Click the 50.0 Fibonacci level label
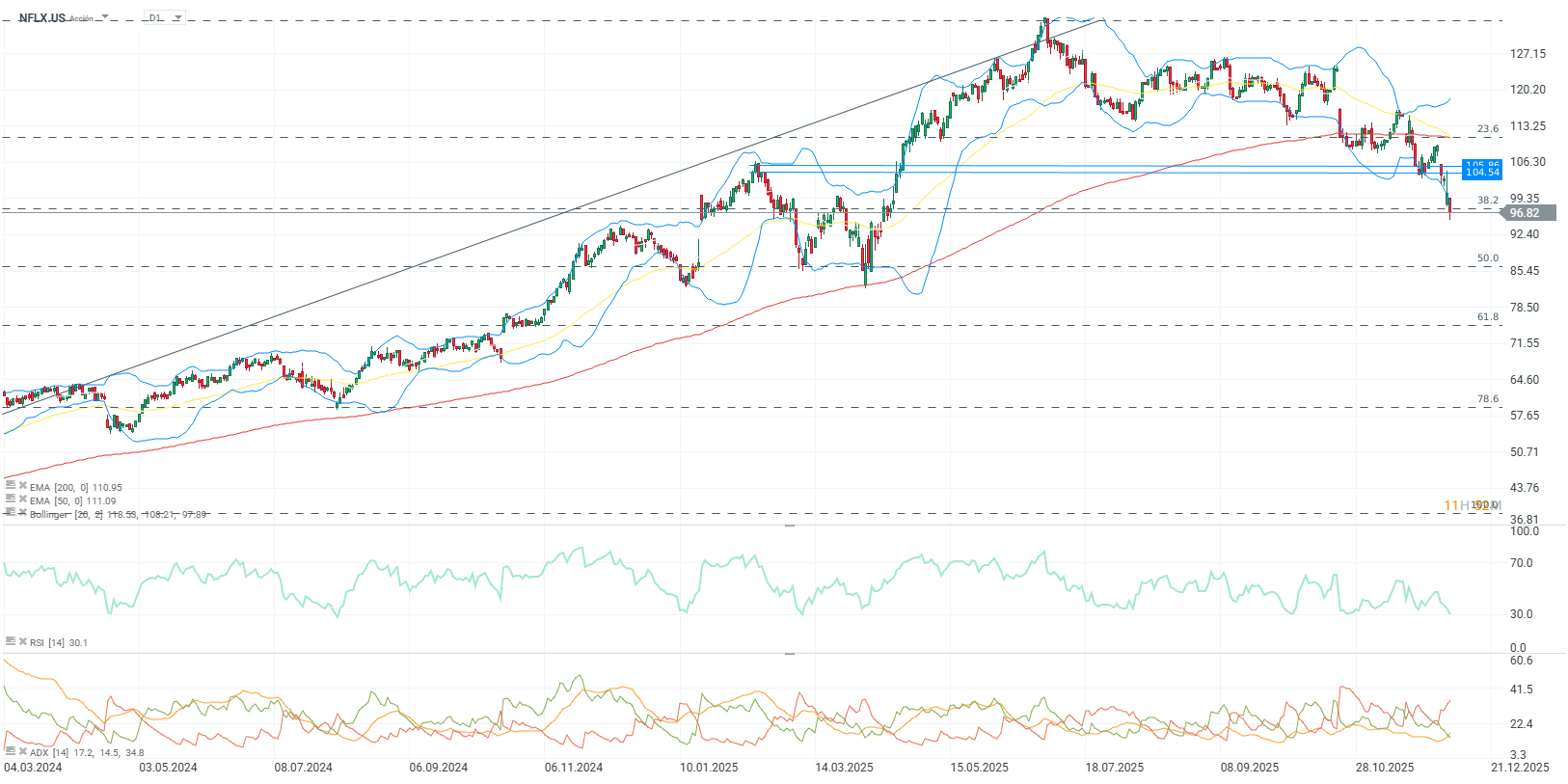This screenshot has width=1568, height=784. tap(1488, 258)
